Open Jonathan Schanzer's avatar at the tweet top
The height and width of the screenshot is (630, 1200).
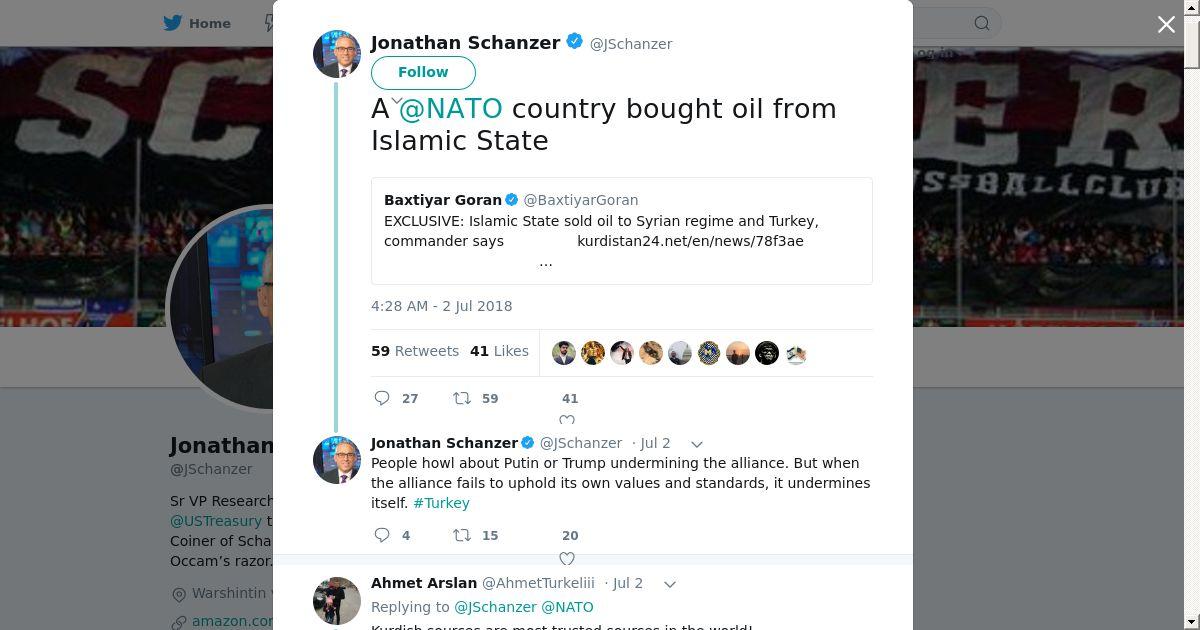337,54
